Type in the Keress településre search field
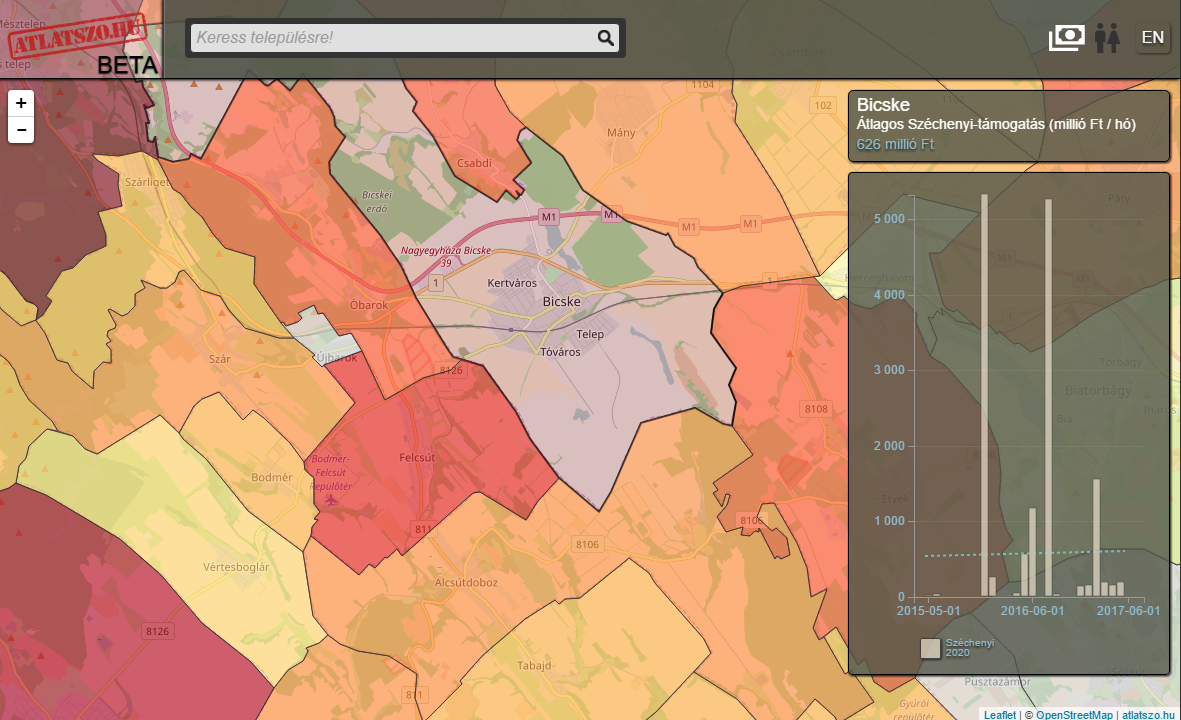 (x=390, y=38)
